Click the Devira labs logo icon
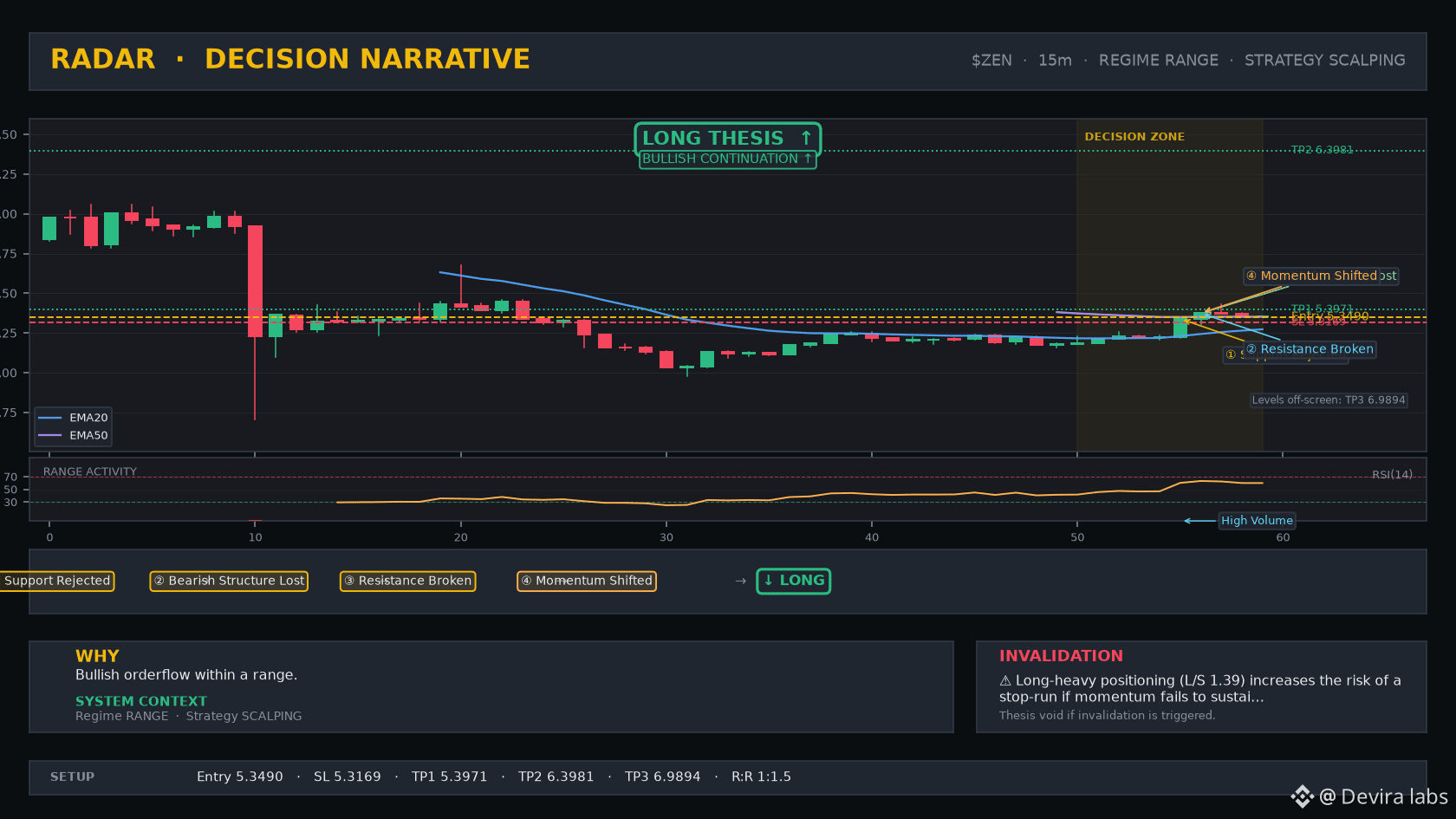Screen dimensions: 1456x819 click(1302, 796)
